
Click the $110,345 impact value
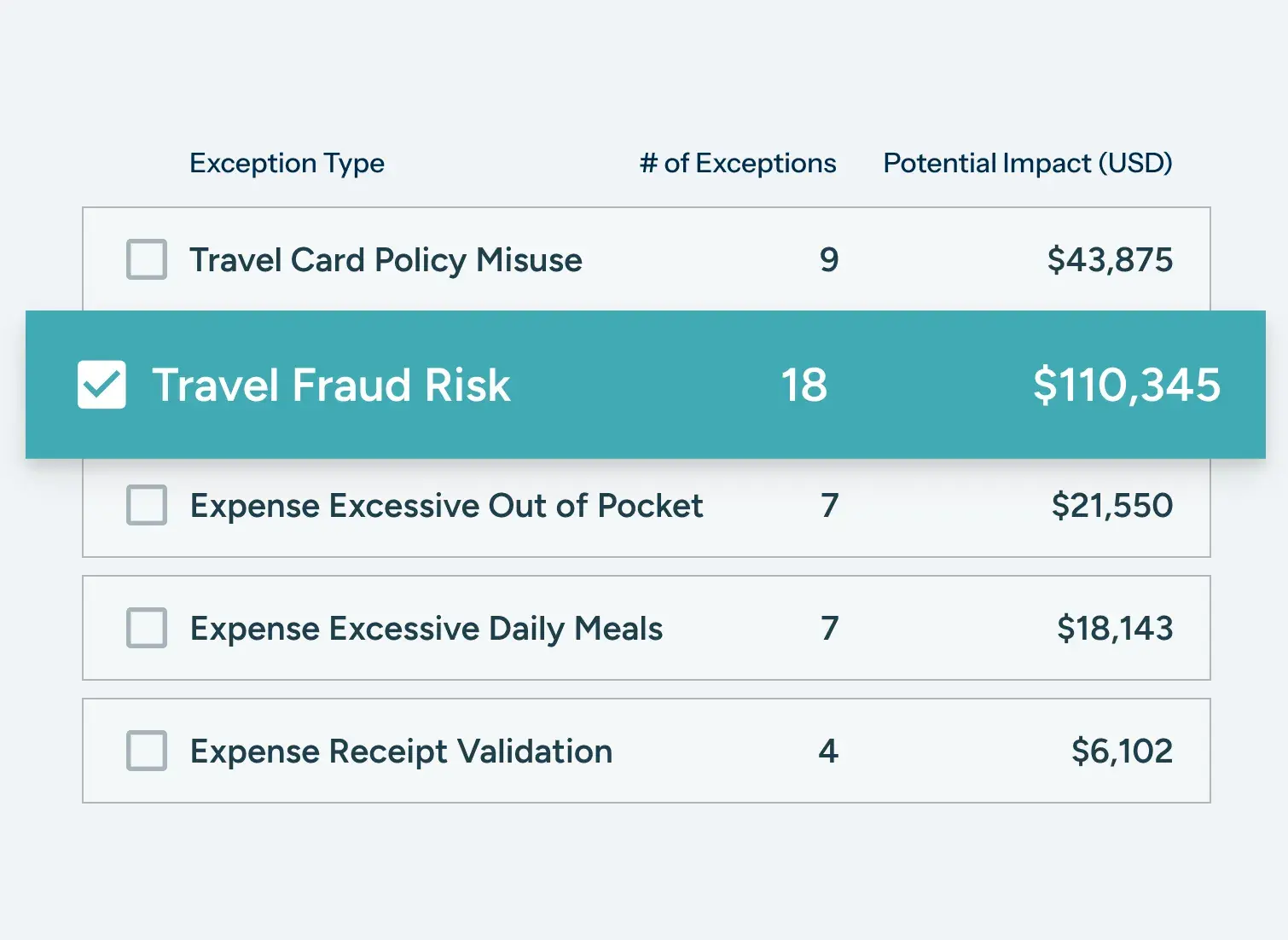[x=1125, y=385]
